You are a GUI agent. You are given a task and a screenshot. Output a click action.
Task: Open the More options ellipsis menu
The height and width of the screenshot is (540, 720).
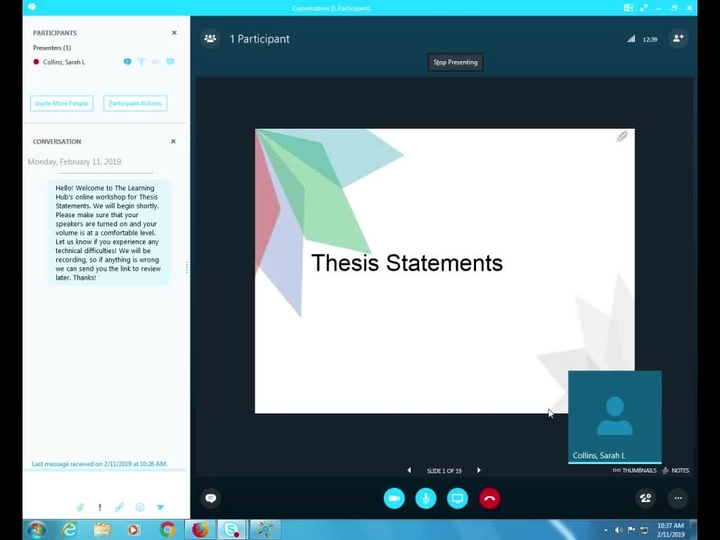pyautogui.click(x=678, y=498)
